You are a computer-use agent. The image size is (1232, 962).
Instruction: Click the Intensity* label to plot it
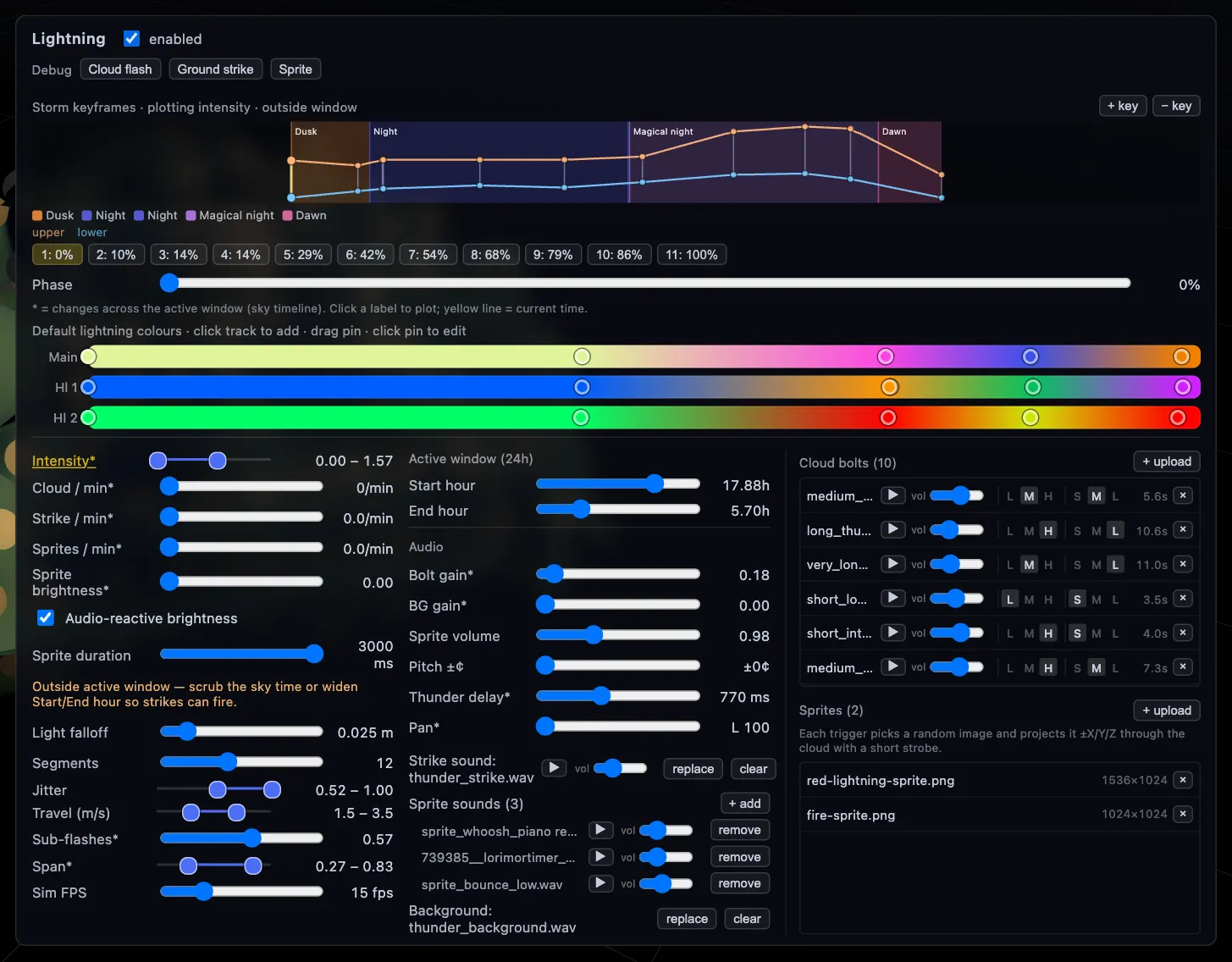[64, 461]
